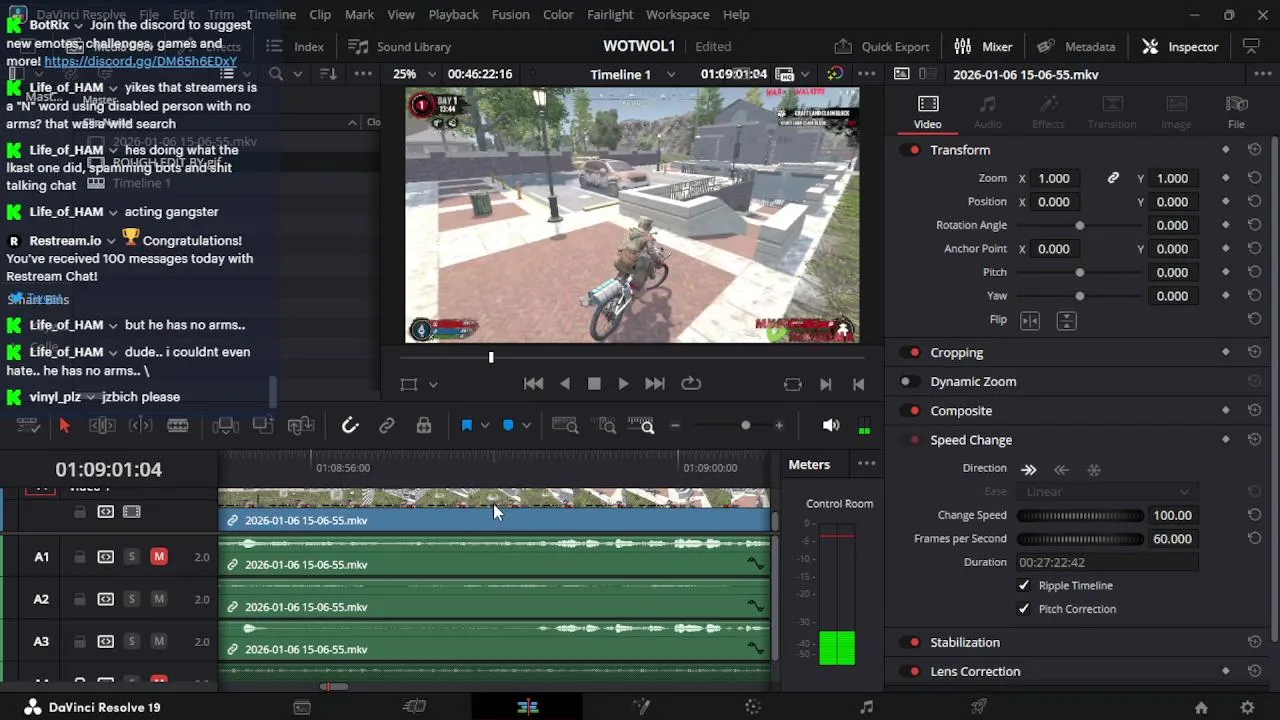This screenshot has height=720, width=1280.
Task: Toggle the Transform section enable switch
Action: pos(912,150)
